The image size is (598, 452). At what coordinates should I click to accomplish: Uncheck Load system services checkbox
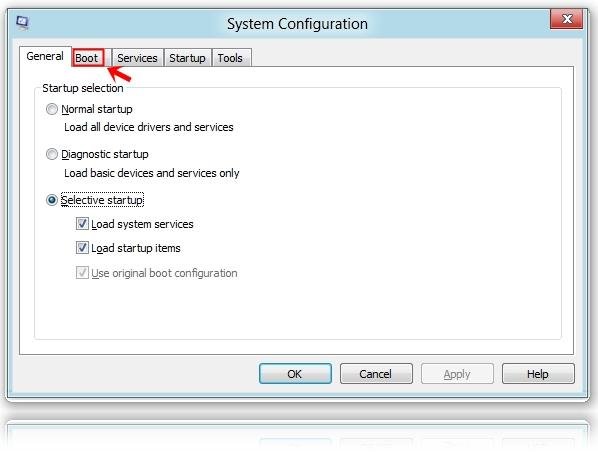82,224
